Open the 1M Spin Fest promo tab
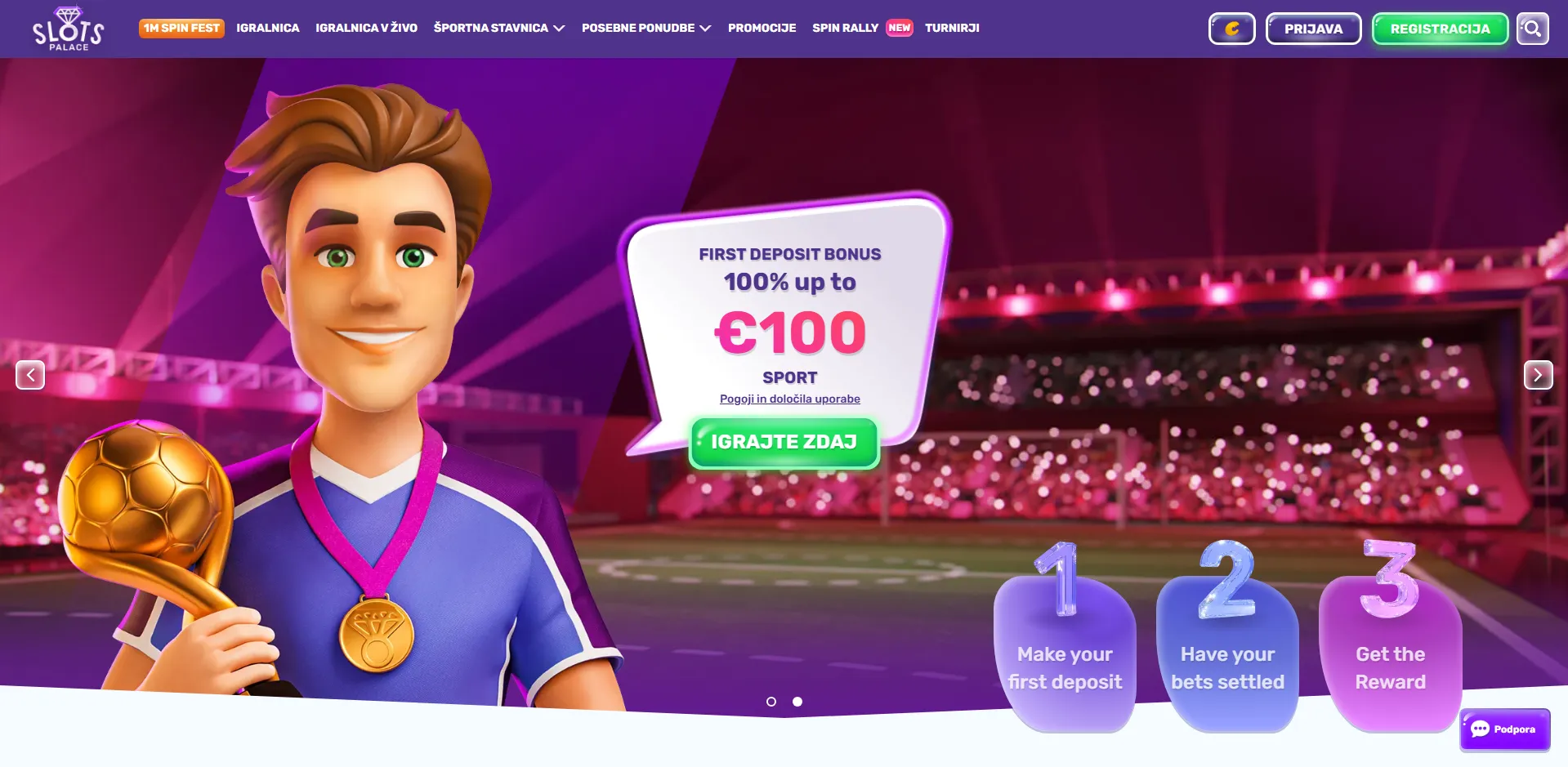Image resolution: width=1568 pixels, height=767 pixels. point(181,28)
